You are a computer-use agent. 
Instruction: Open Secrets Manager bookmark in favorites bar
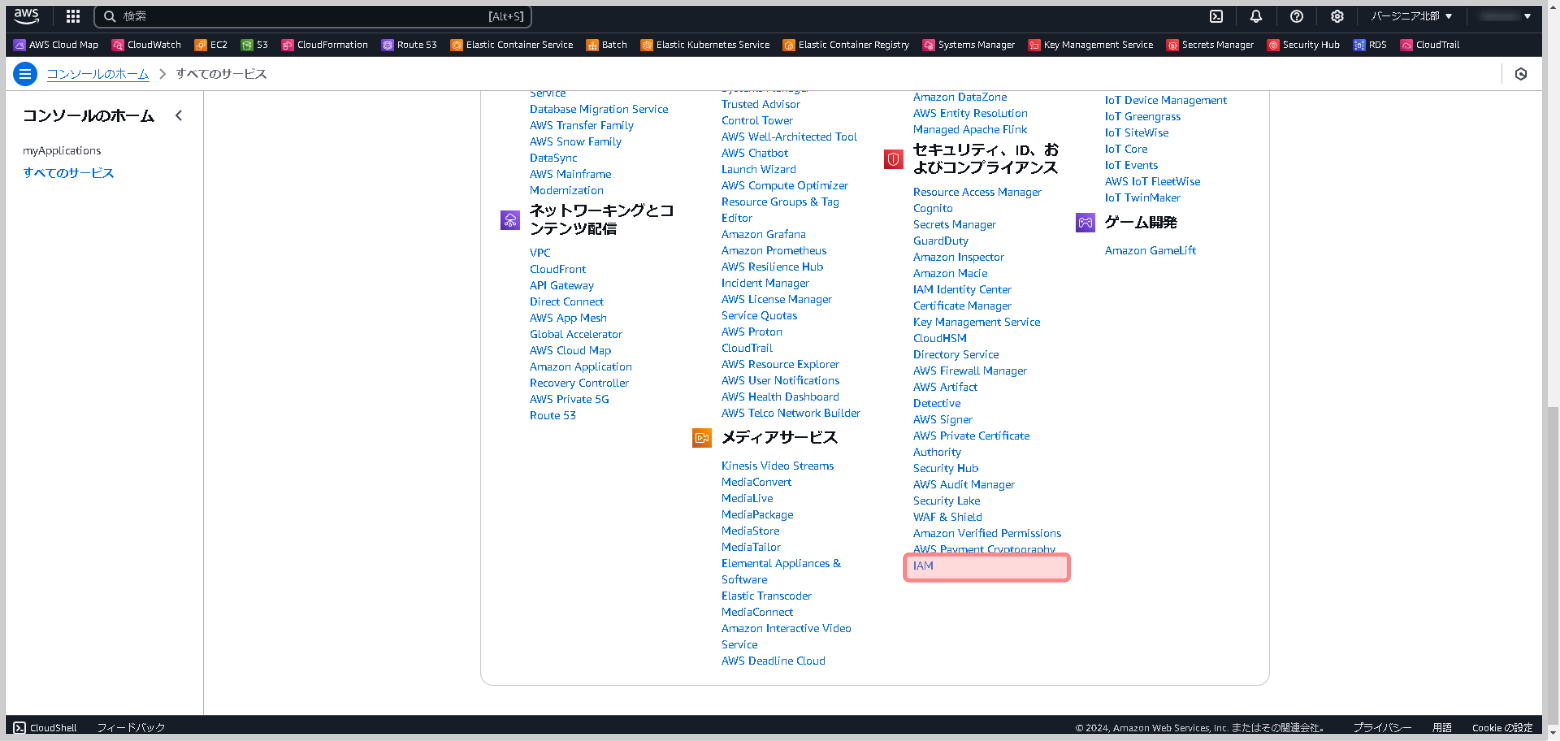pos(1210,45)
